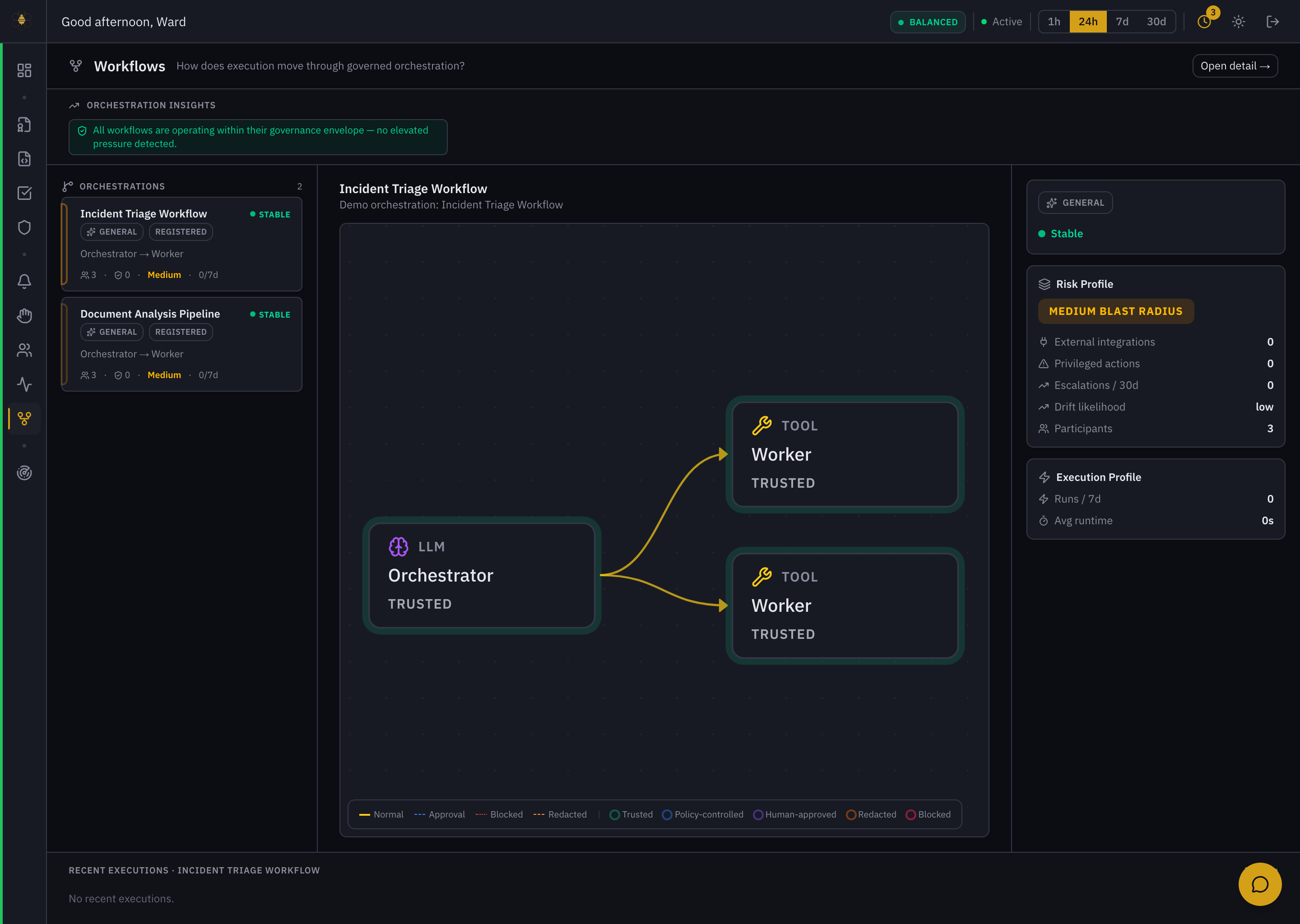Click the Orchestration Insights trend icon

(x=74, y=105)
